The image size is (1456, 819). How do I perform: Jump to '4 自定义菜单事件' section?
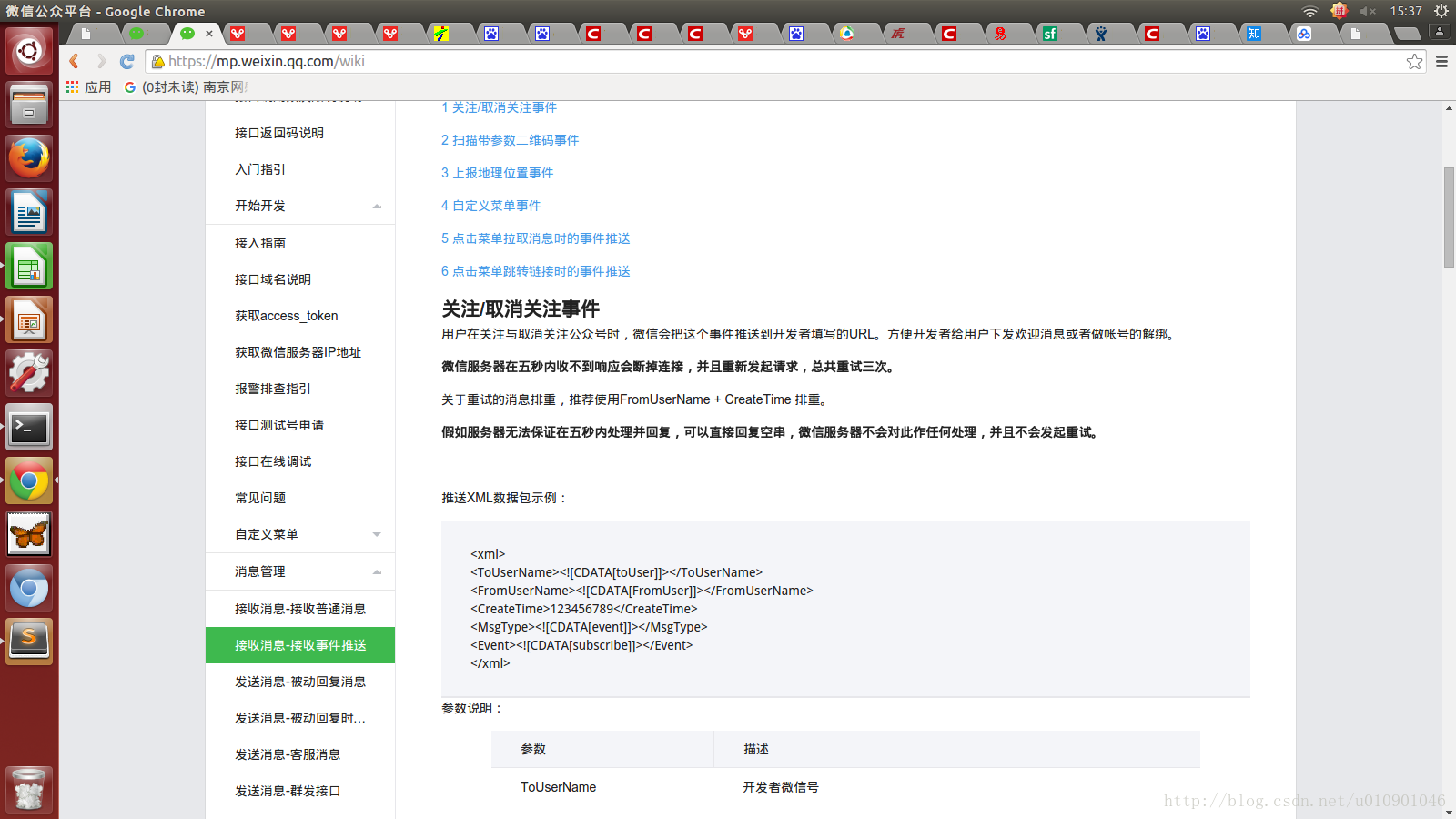(491, 206)
